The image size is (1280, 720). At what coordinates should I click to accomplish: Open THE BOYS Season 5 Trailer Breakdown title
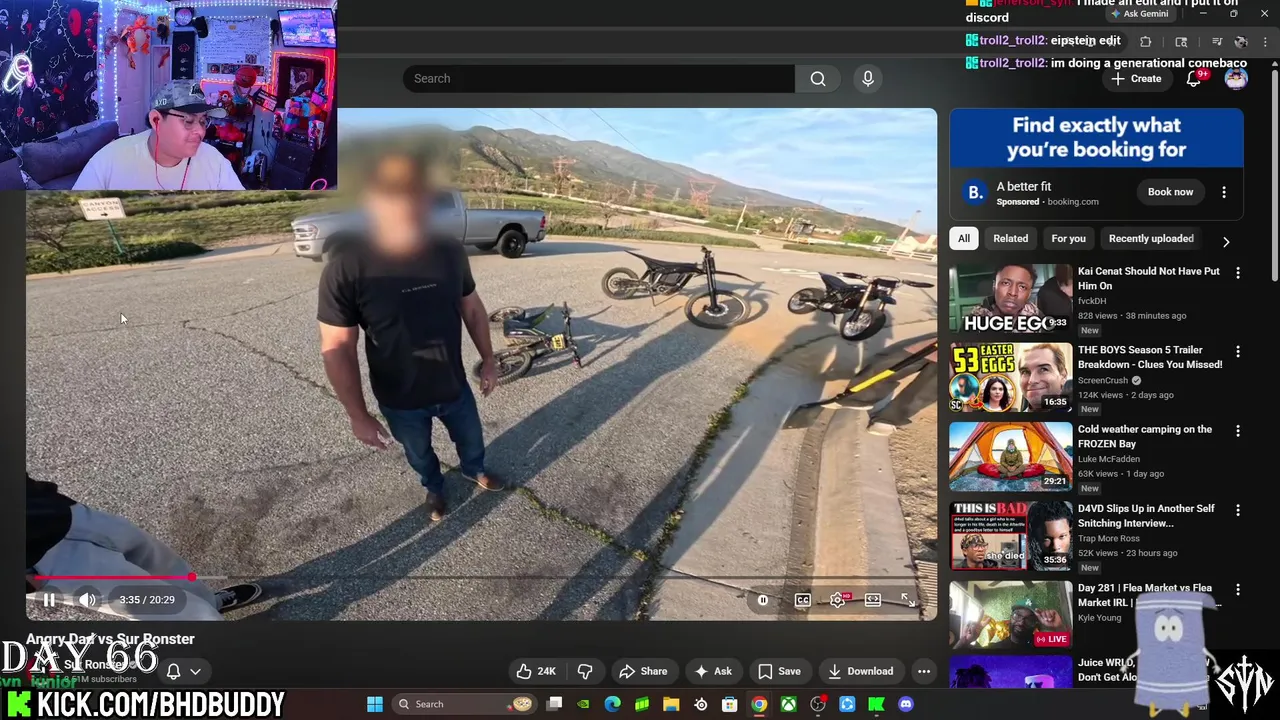1150,357
